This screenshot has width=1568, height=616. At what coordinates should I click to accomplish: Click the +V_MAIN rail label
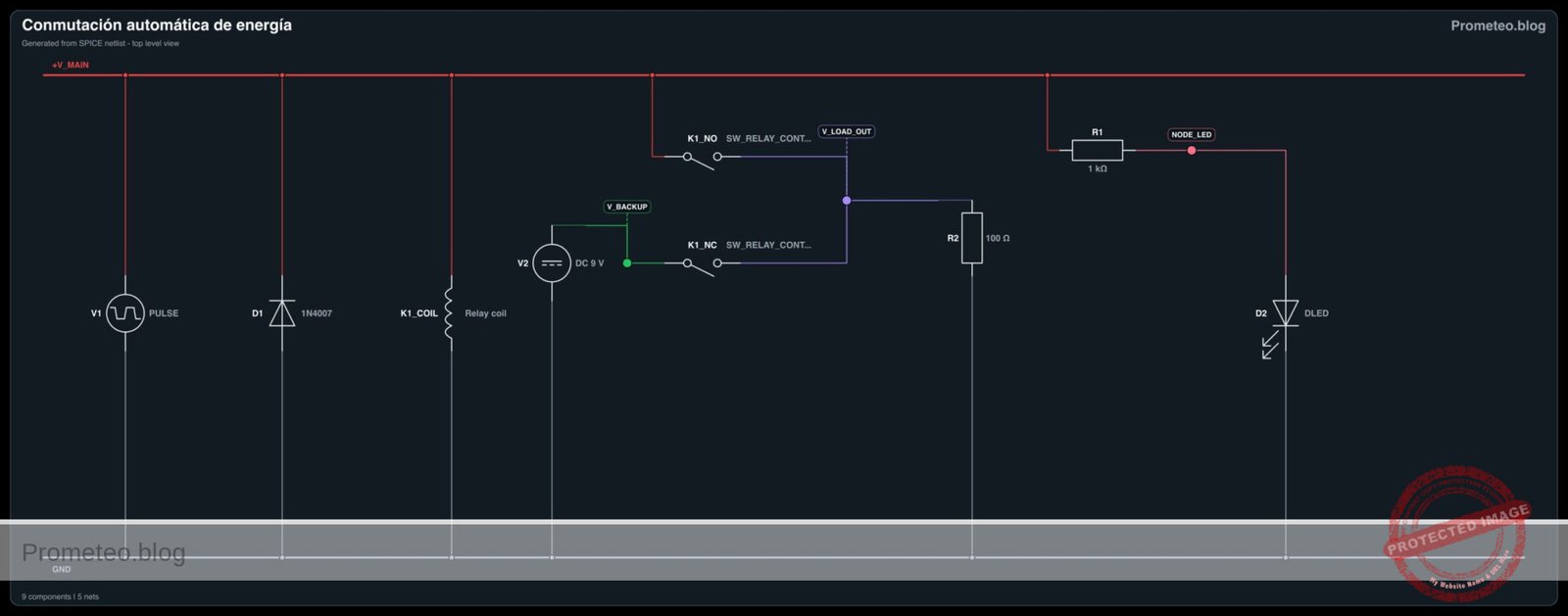71,65
